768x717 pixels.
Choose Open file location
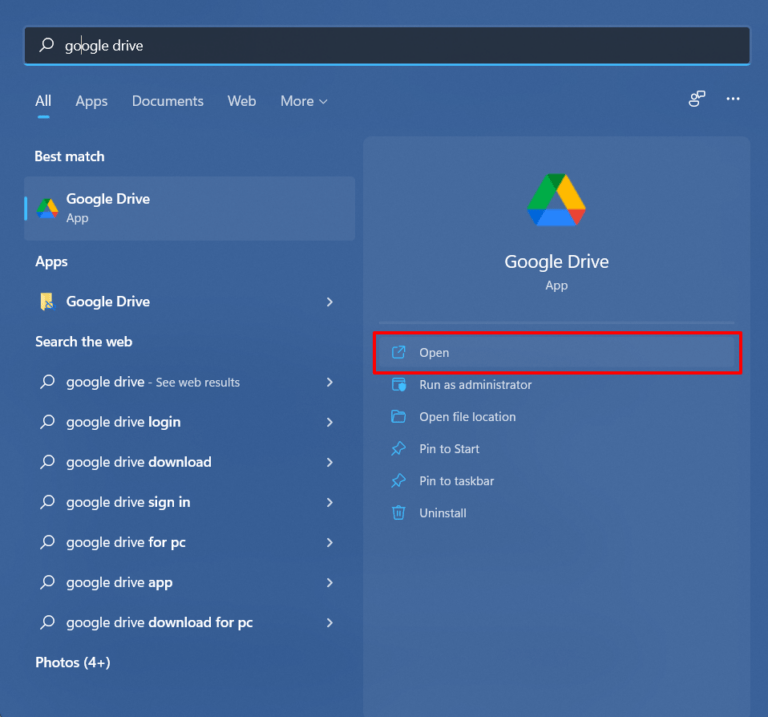557,417
